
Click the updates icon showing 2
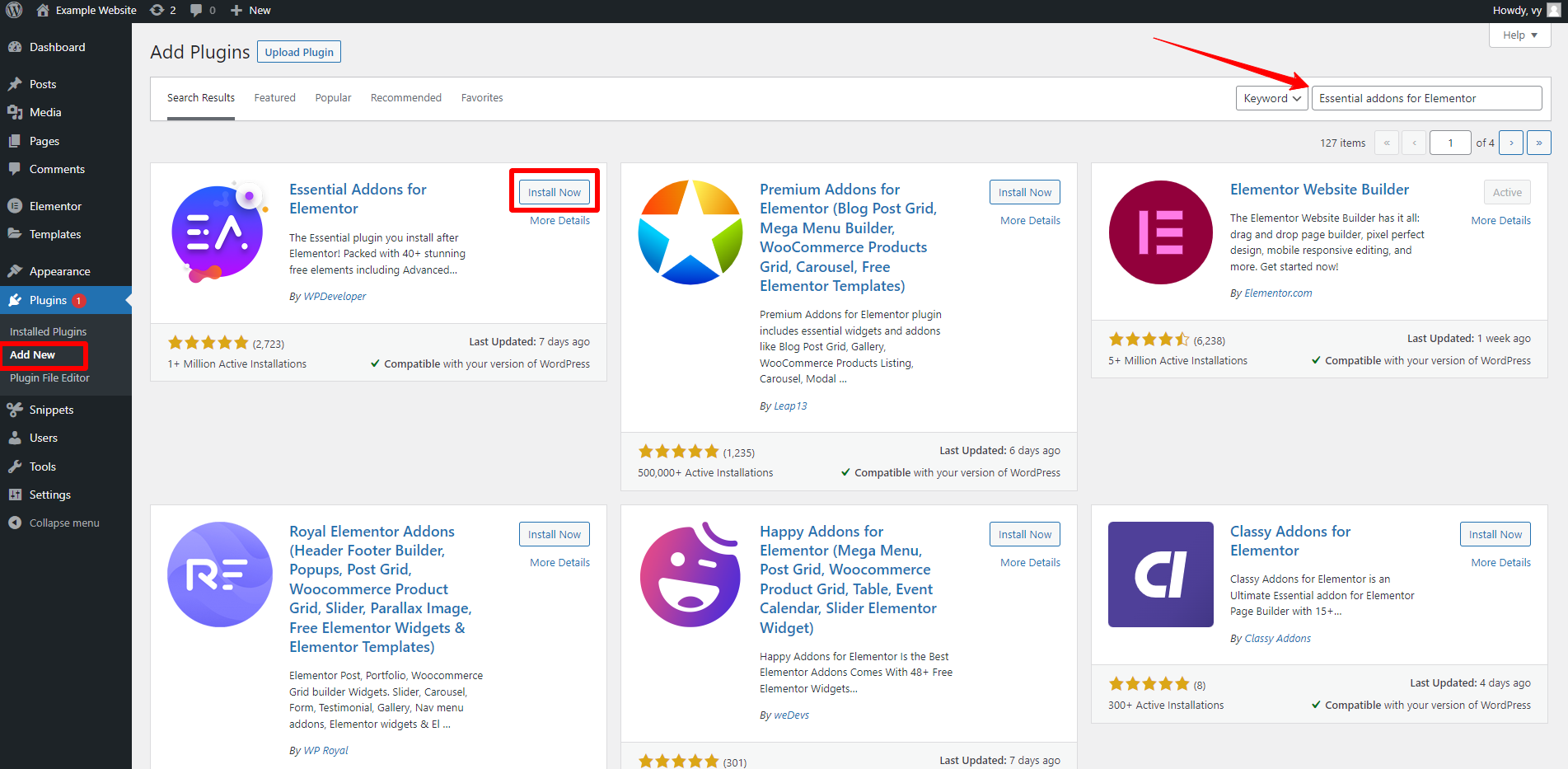[x=157, y=10]
